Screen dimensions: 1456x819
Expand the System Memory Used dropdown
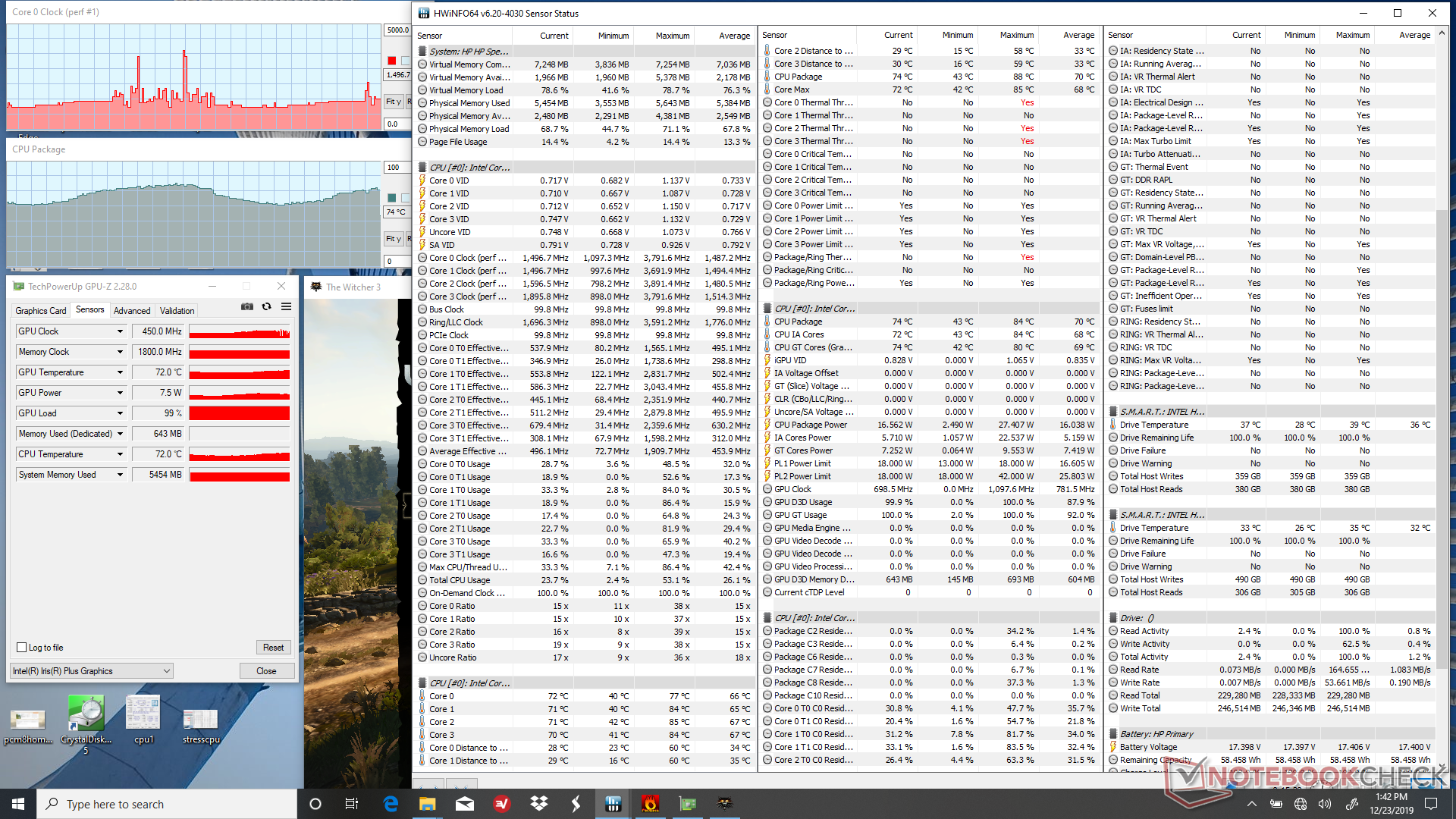(x=120, y=475)
